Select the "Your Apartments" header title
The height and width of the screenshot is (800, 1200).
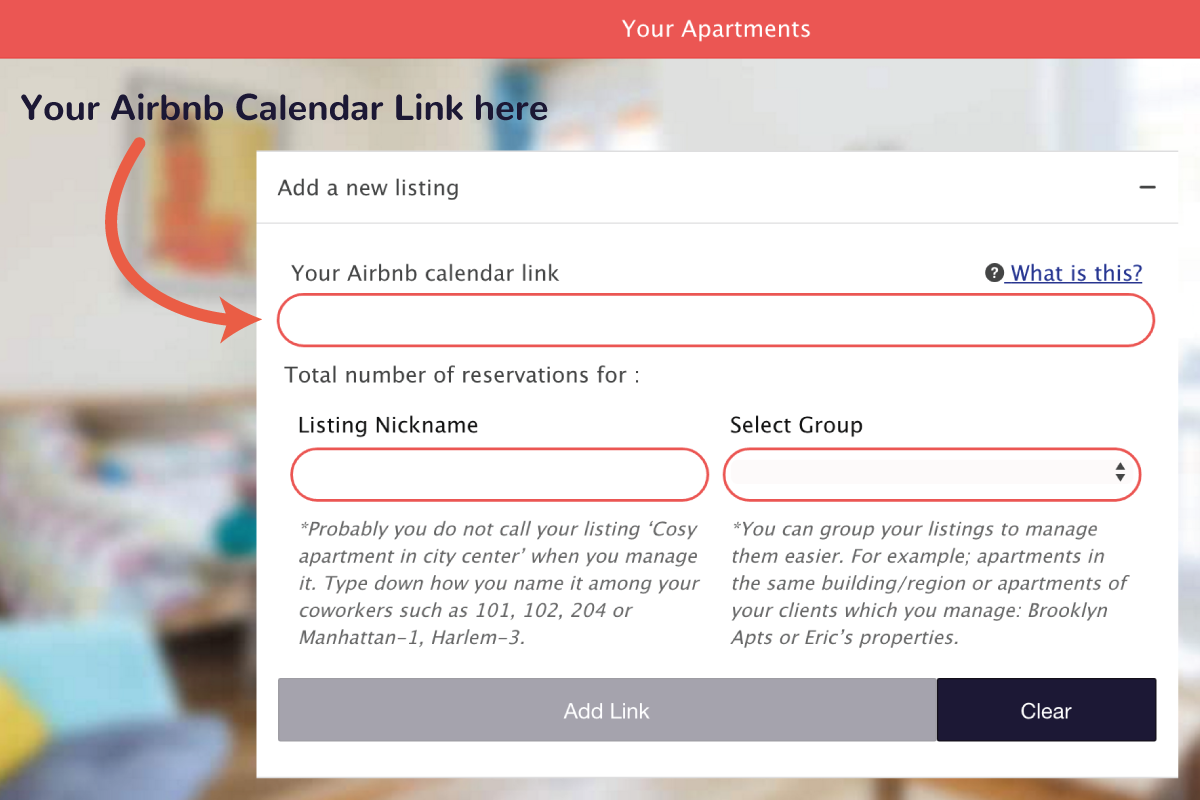point(716,28)
